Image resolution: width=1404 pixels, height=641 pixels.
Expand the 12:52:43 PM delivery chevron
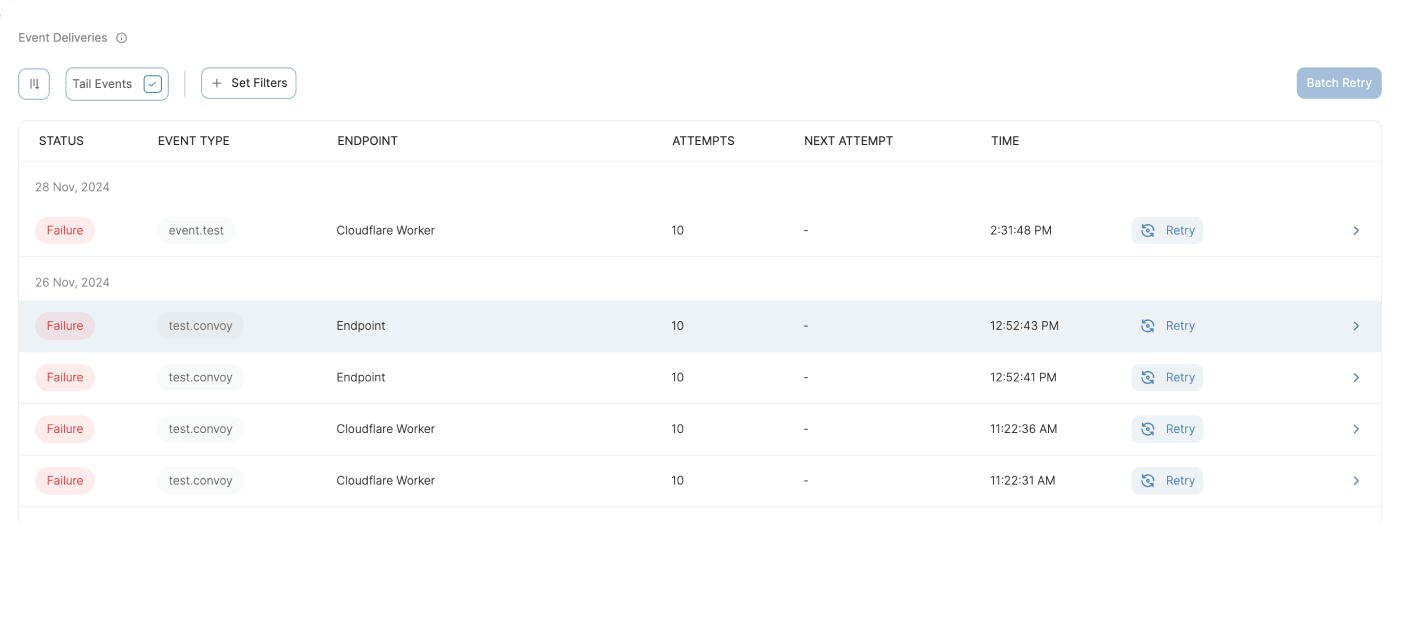[1356, 326]
